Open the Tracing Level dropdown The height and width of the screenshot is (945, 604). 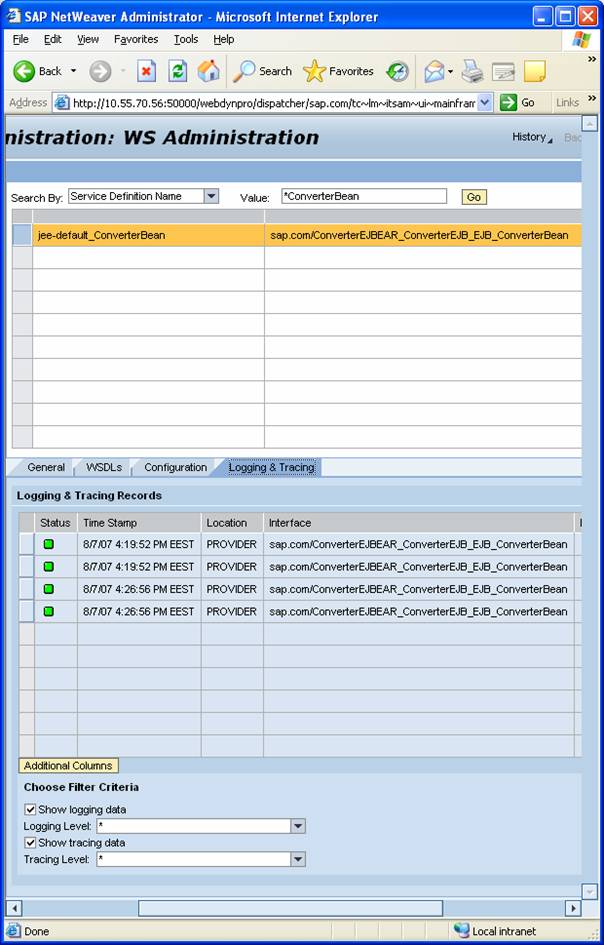[x=297, y=860]
